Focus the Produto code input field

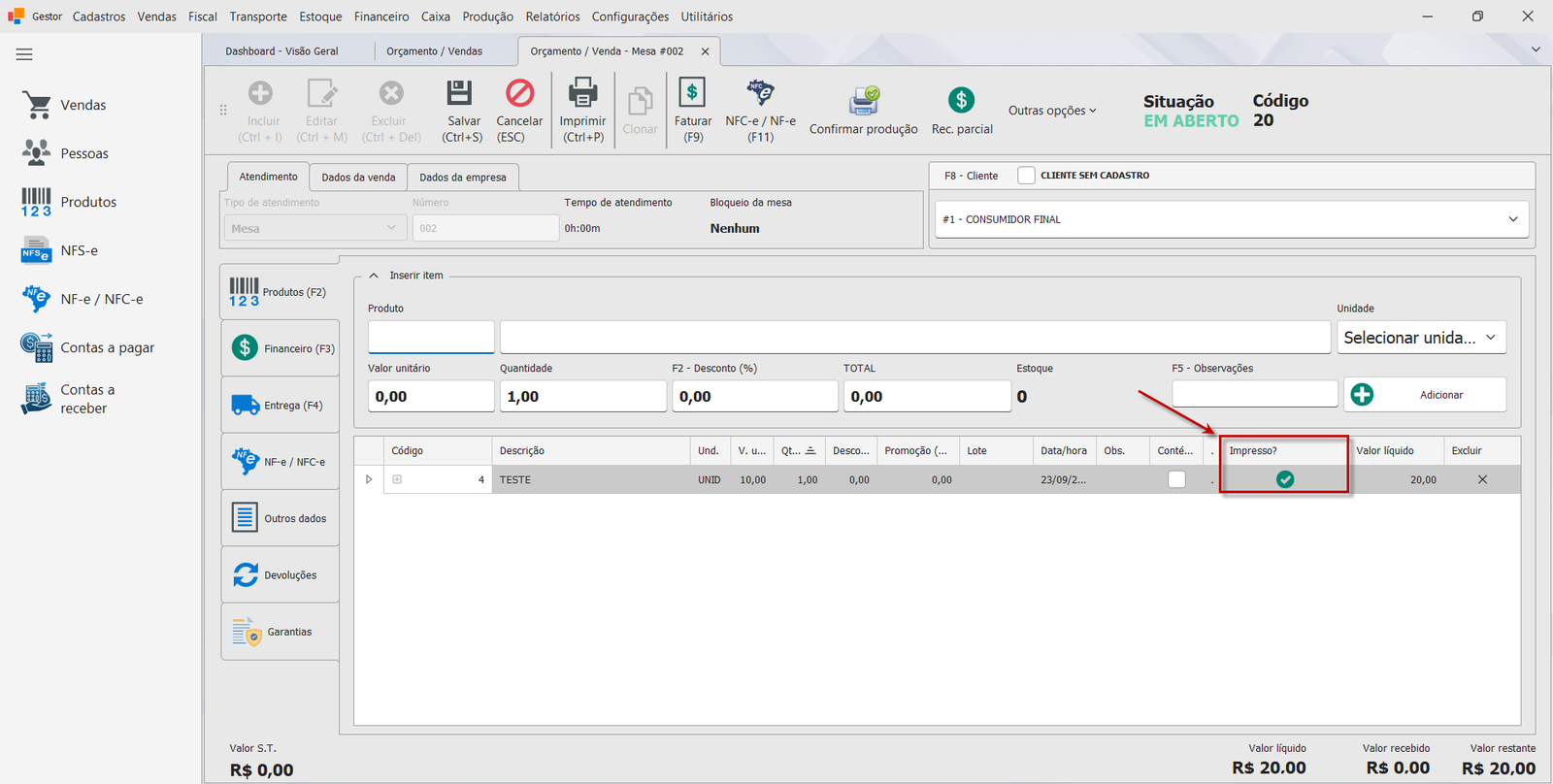point(431,338)
